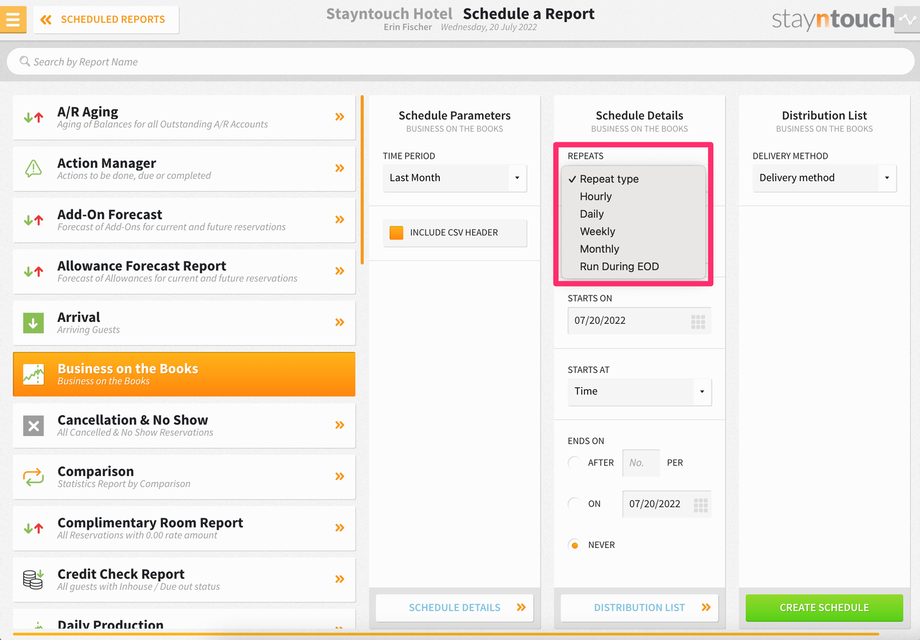Click the Arrival report title
Screen dimensions: 920x640
click(x=79, y=317)
